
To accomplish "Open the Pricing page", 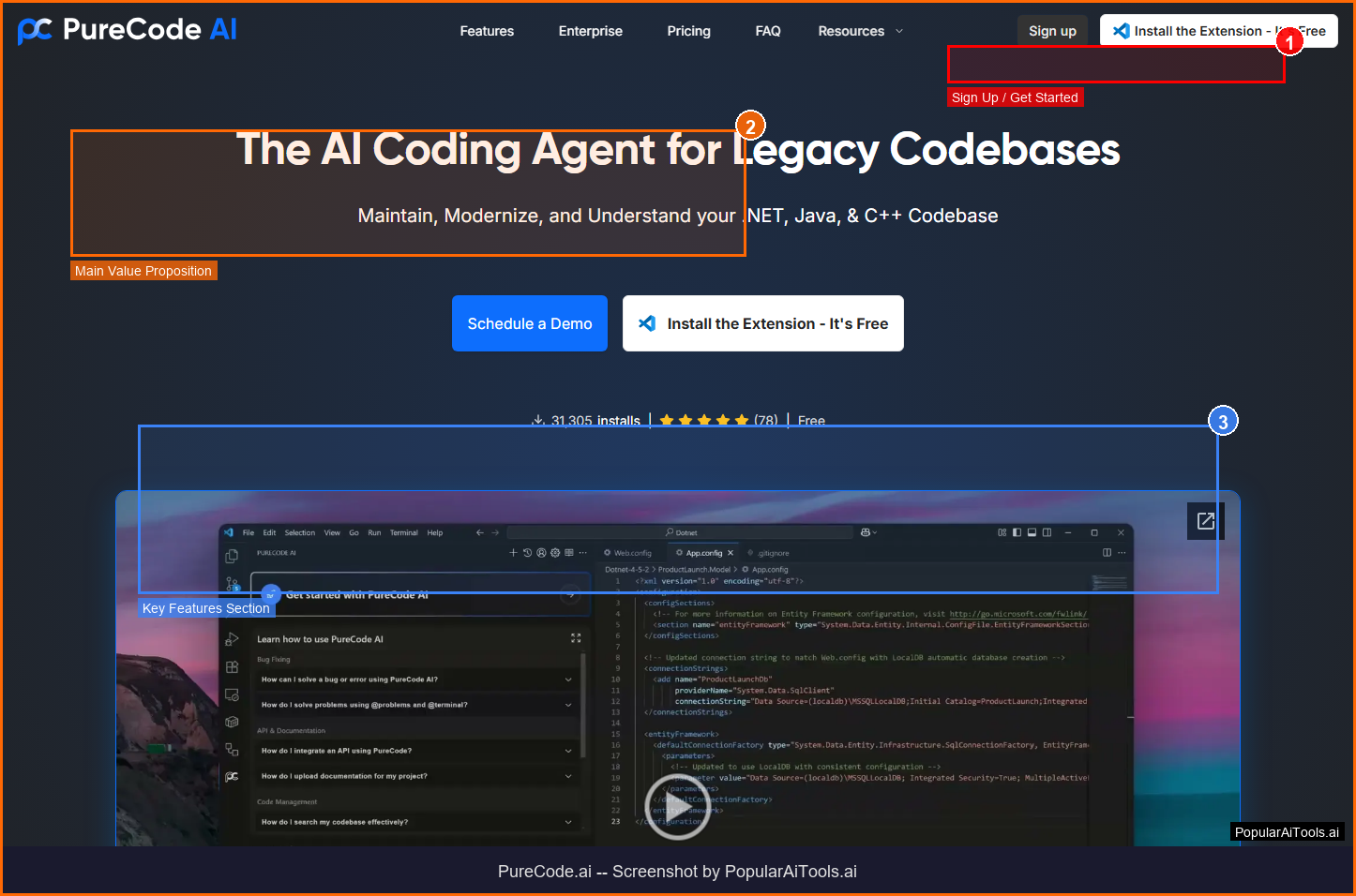I will pyautogui.click(x=688, y=31).
